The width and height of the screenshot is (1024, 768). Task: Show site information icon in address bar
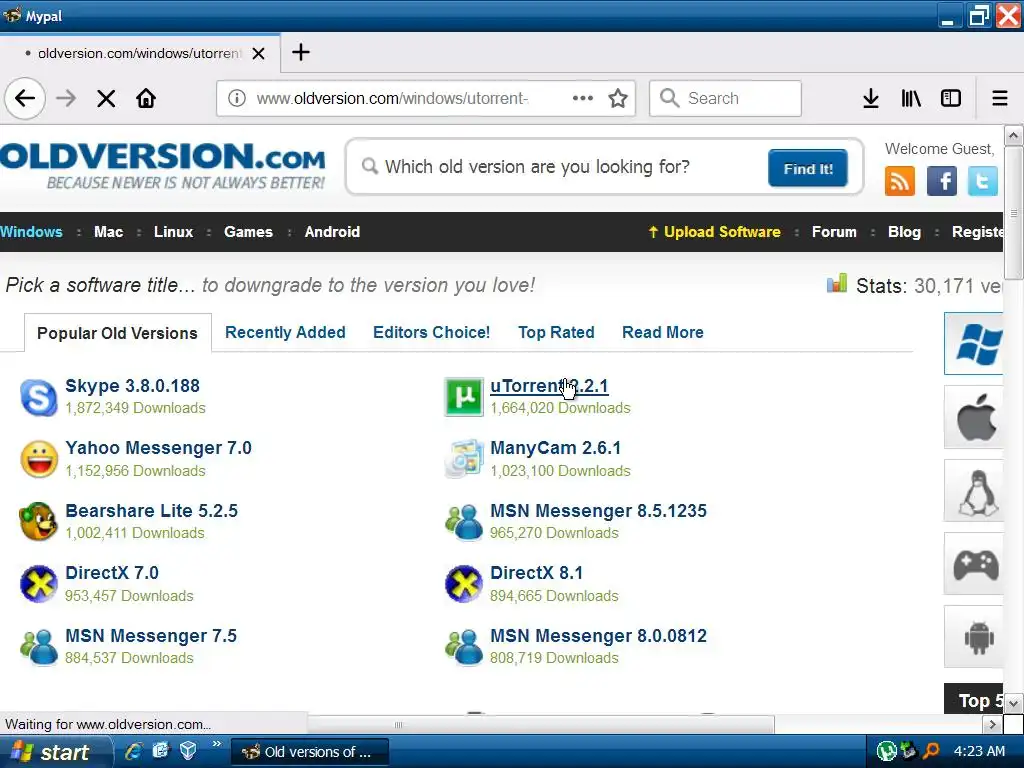236,99
